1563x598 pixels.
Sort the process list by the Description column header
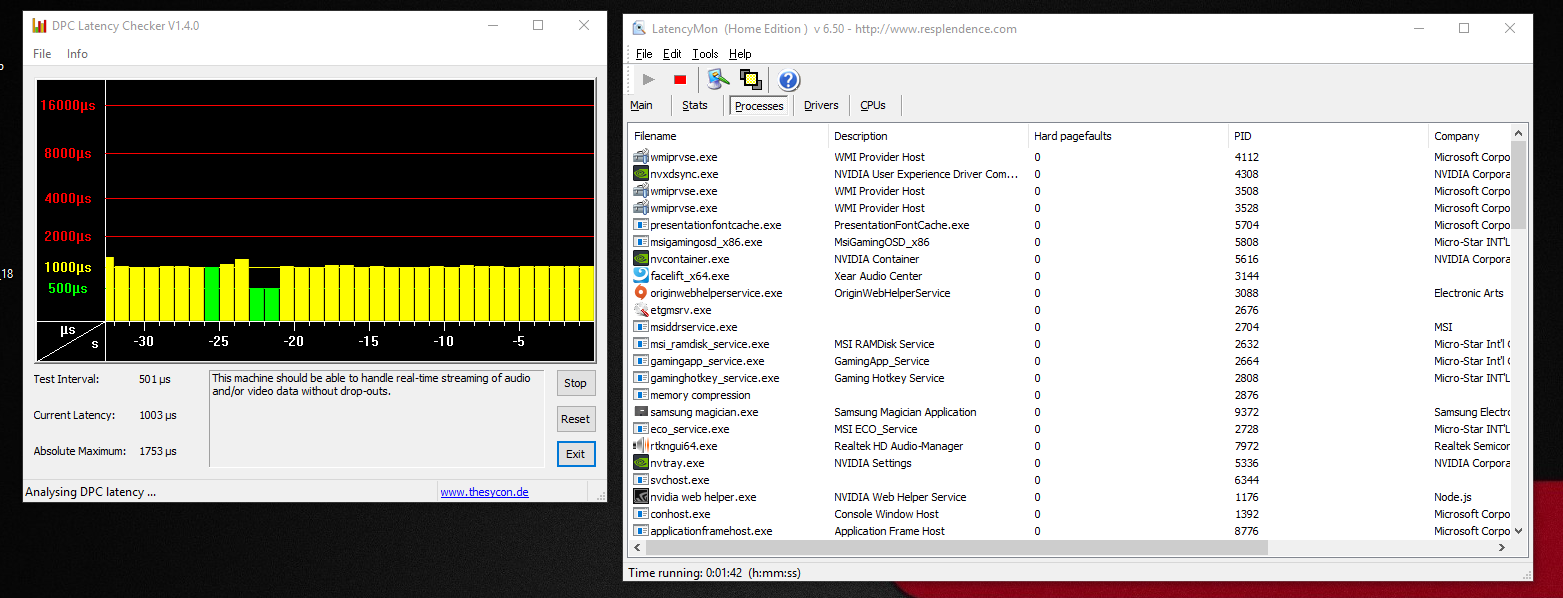pos(928,136)
